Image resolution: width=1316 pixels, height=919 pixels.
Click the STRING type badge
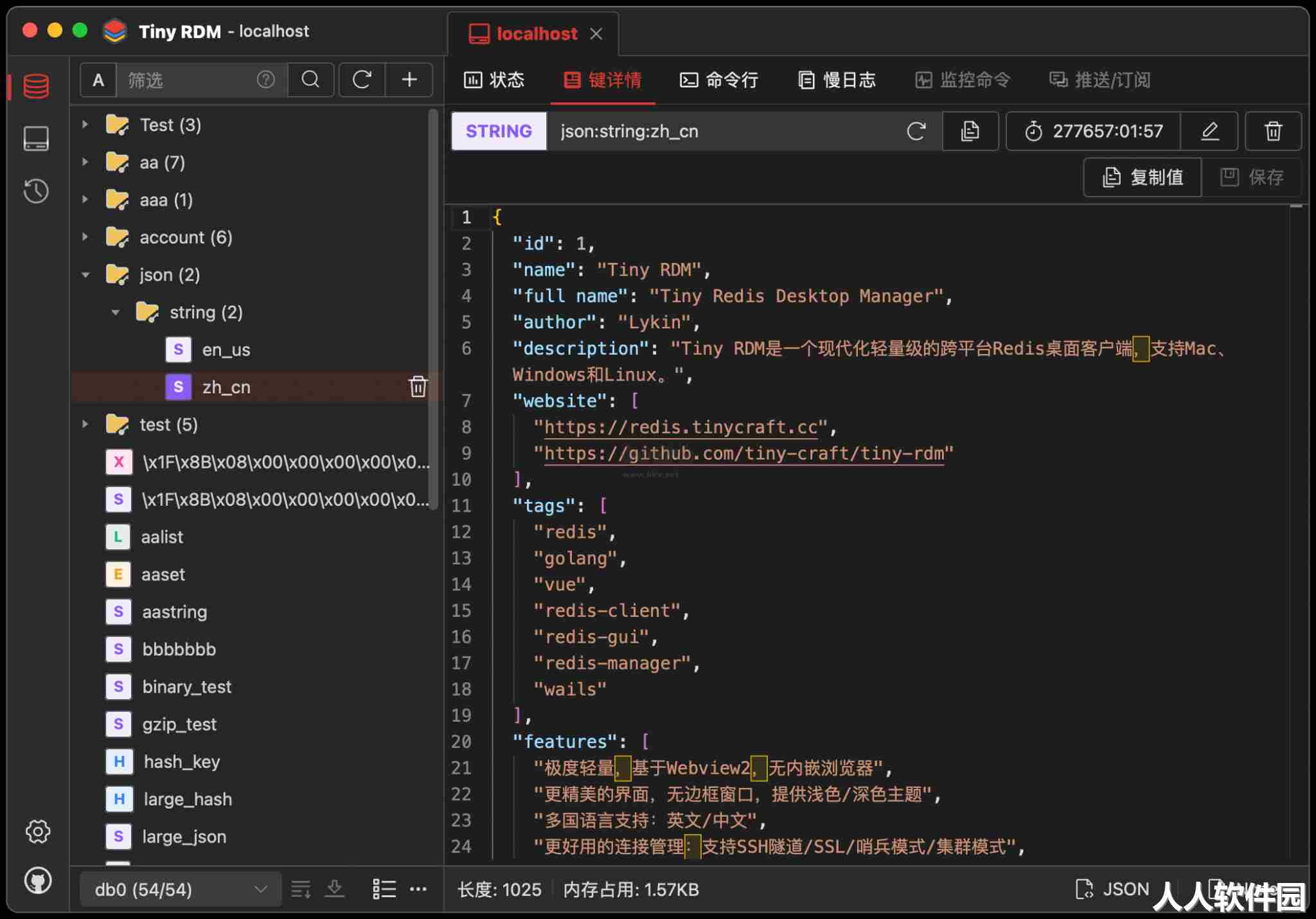(x=499, y=131)
